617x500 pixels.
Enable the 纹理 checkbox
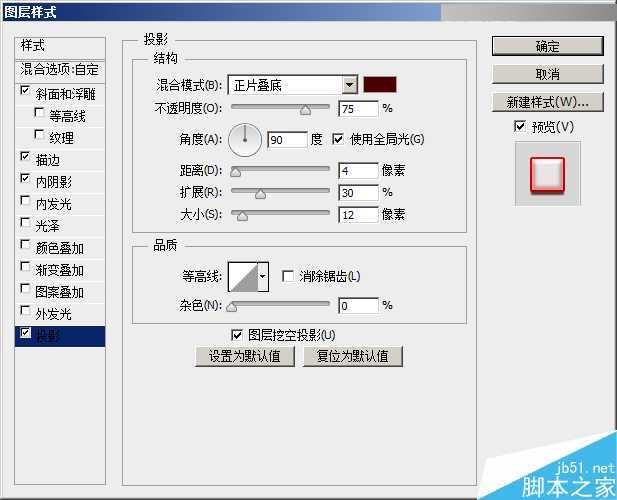click(x=39, y=135)
